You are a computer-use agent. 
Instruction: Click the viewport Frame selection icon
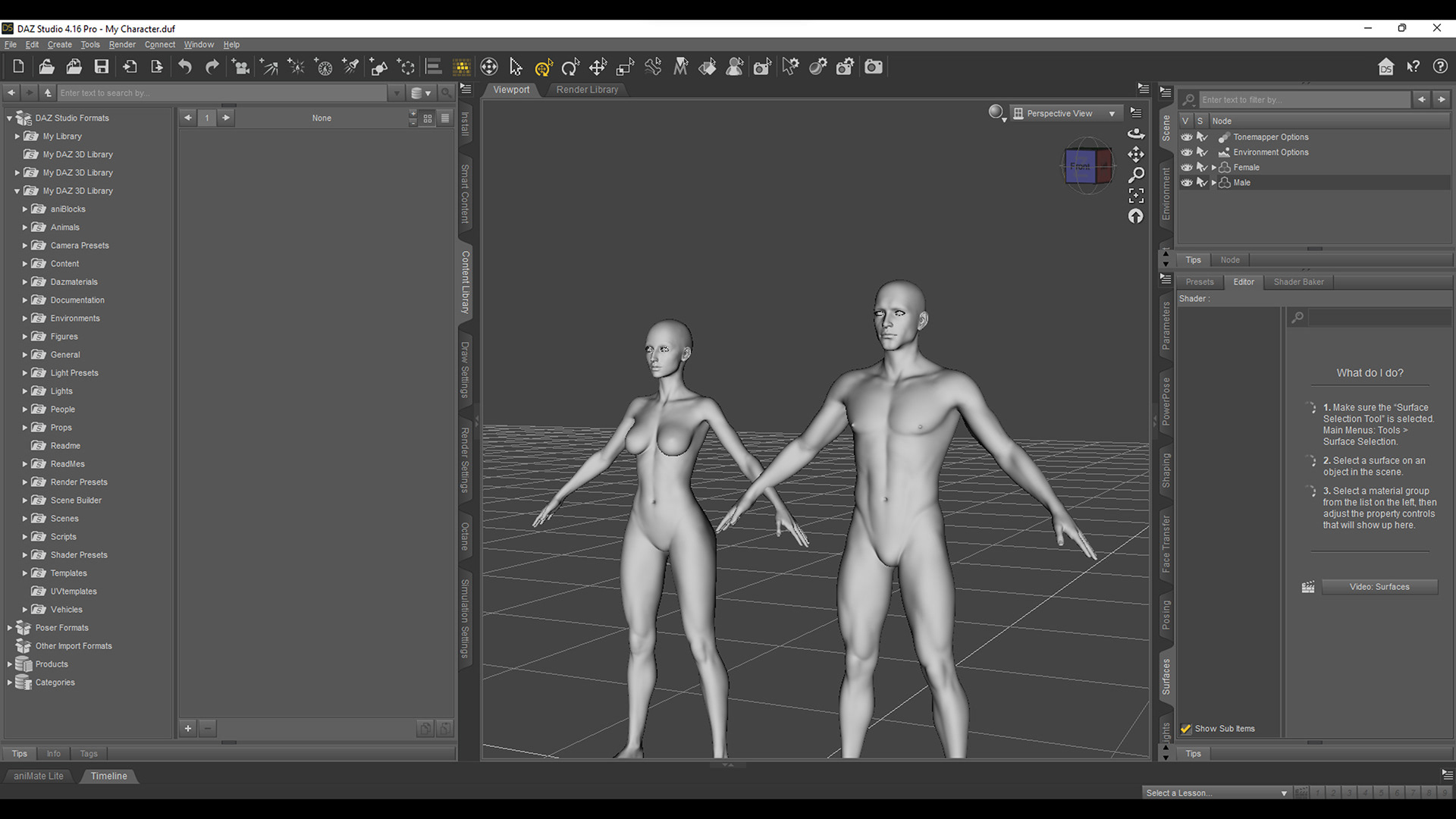click(1135, 196)
